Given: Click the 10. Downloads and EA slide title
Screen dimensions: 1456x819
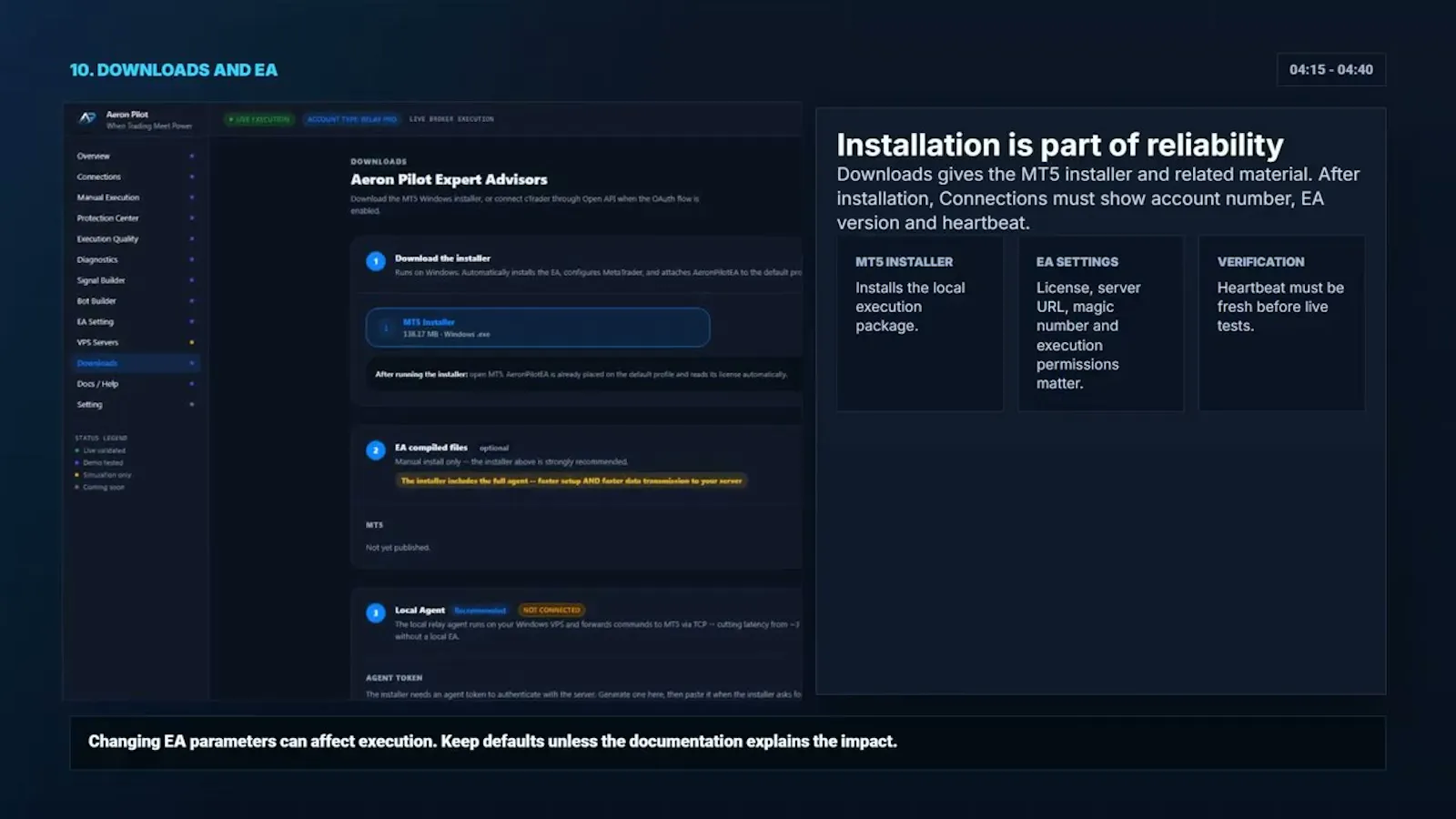Looking at the screenshot, I should point(174,70).
